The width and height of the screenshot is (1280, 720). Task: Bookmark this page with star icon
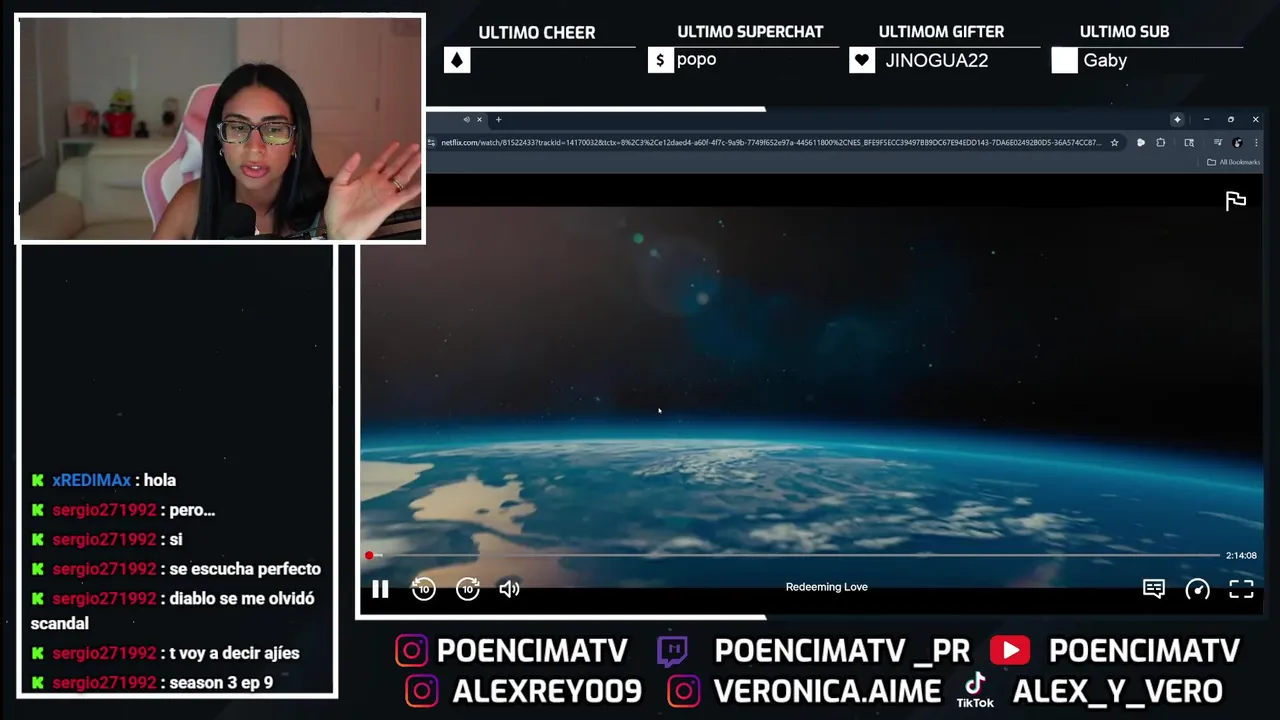click(1114, 143)
